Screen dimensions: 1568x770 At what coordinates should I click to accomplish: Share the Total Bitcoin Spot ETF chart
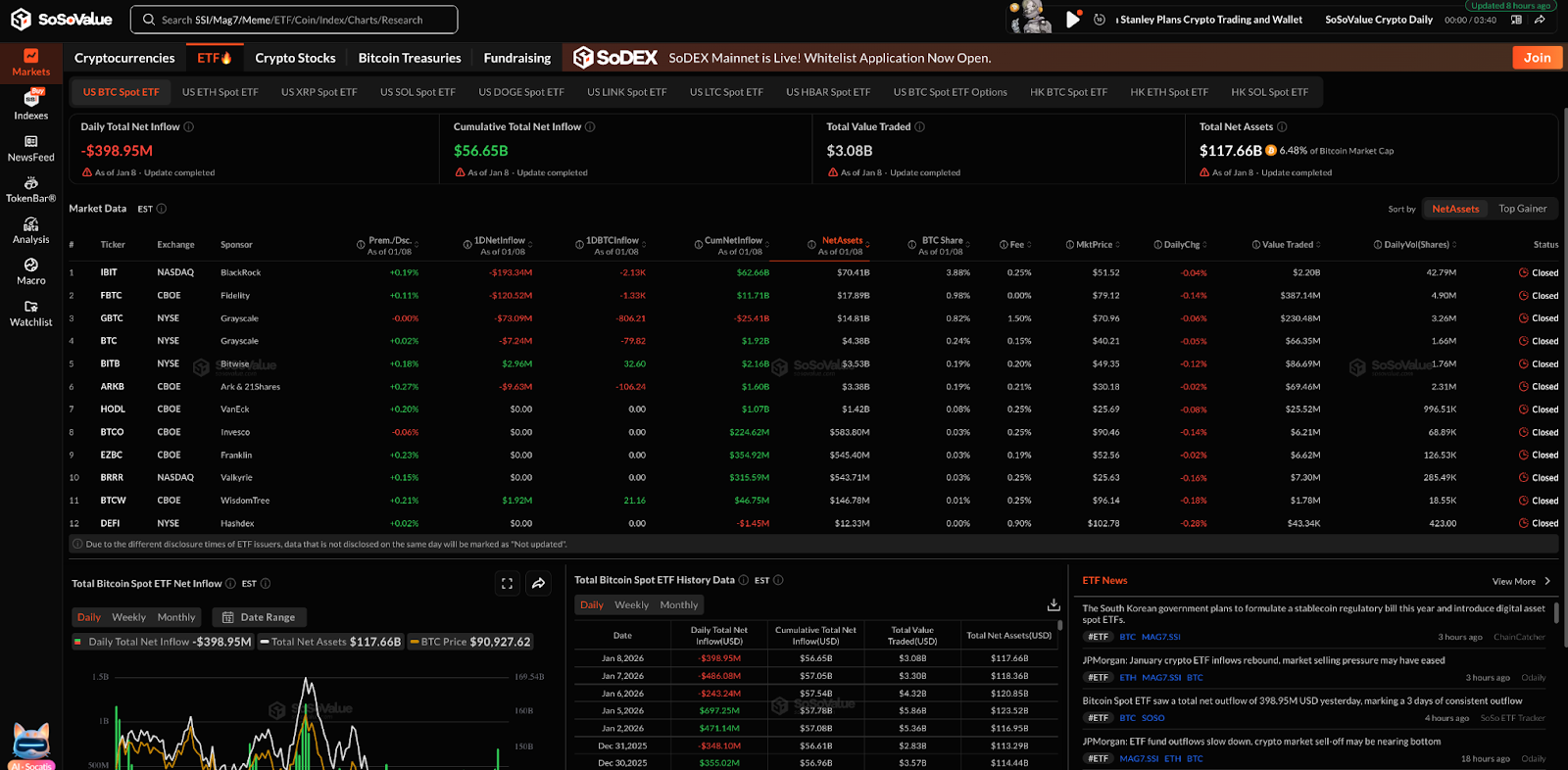click(539, 584)
